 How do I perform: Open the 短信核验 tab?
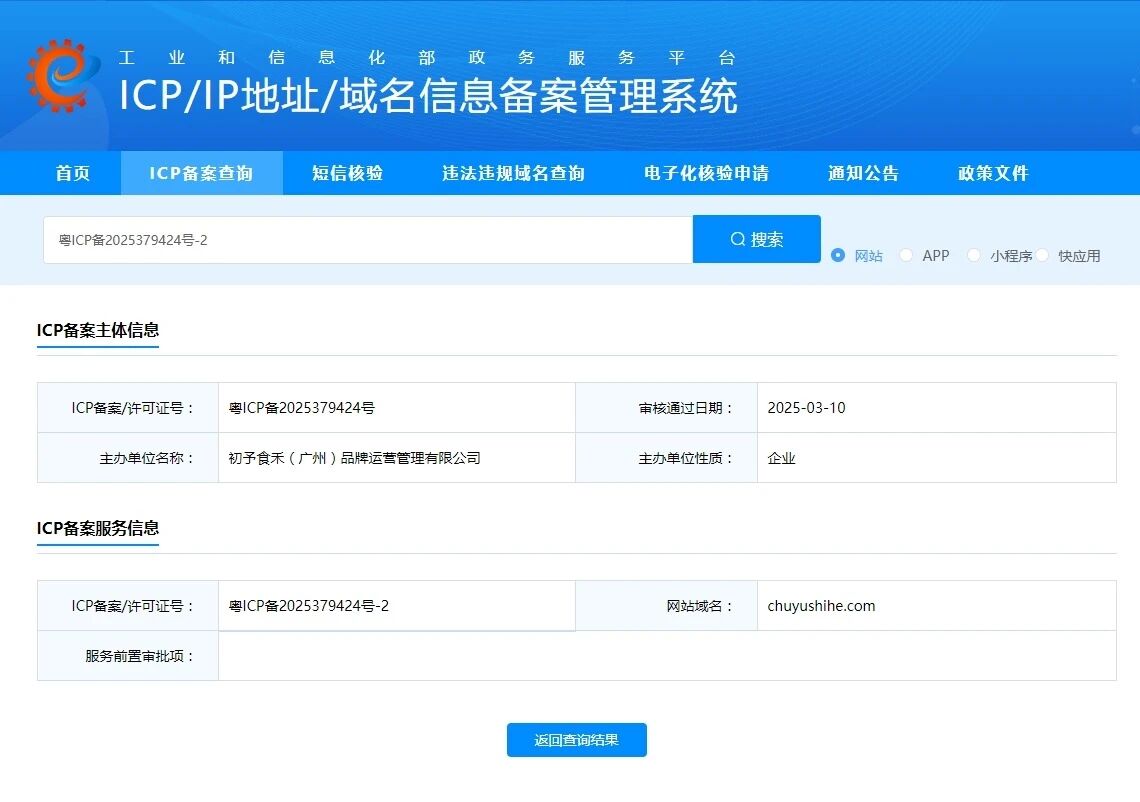pyautogui.click(x=348, y=173)
